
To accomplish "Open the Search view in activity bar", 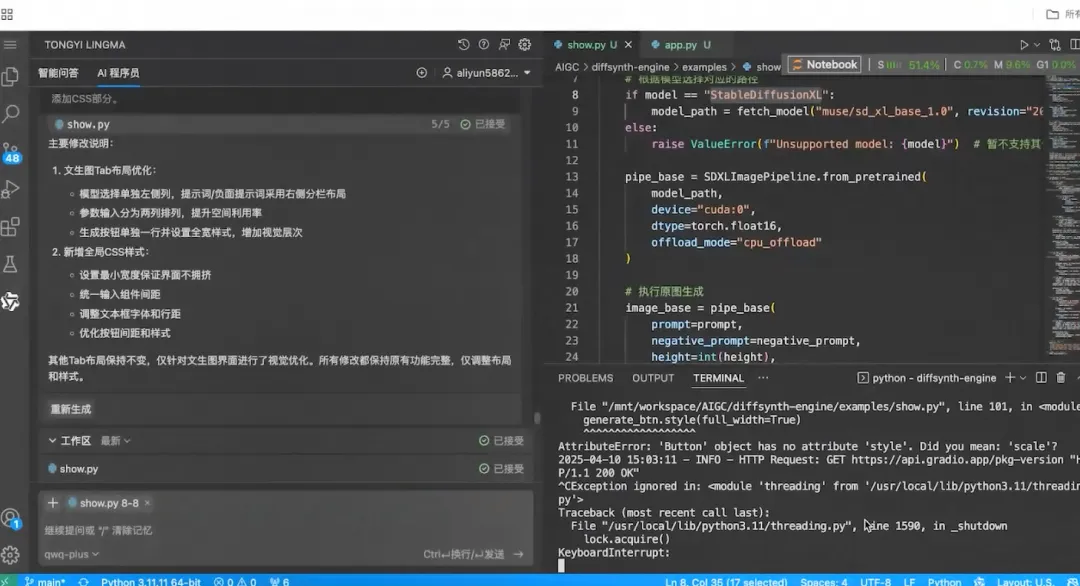I will (x=10, y=114).
